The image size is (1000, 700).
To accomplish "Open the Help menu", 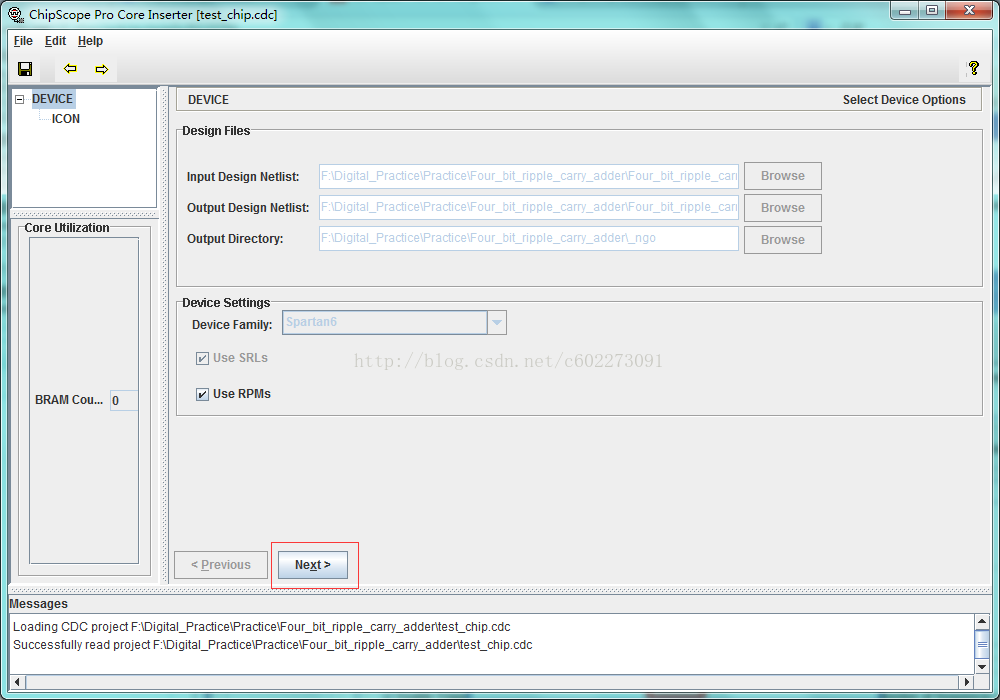I will pyautogui.click(x=91, y=41).
